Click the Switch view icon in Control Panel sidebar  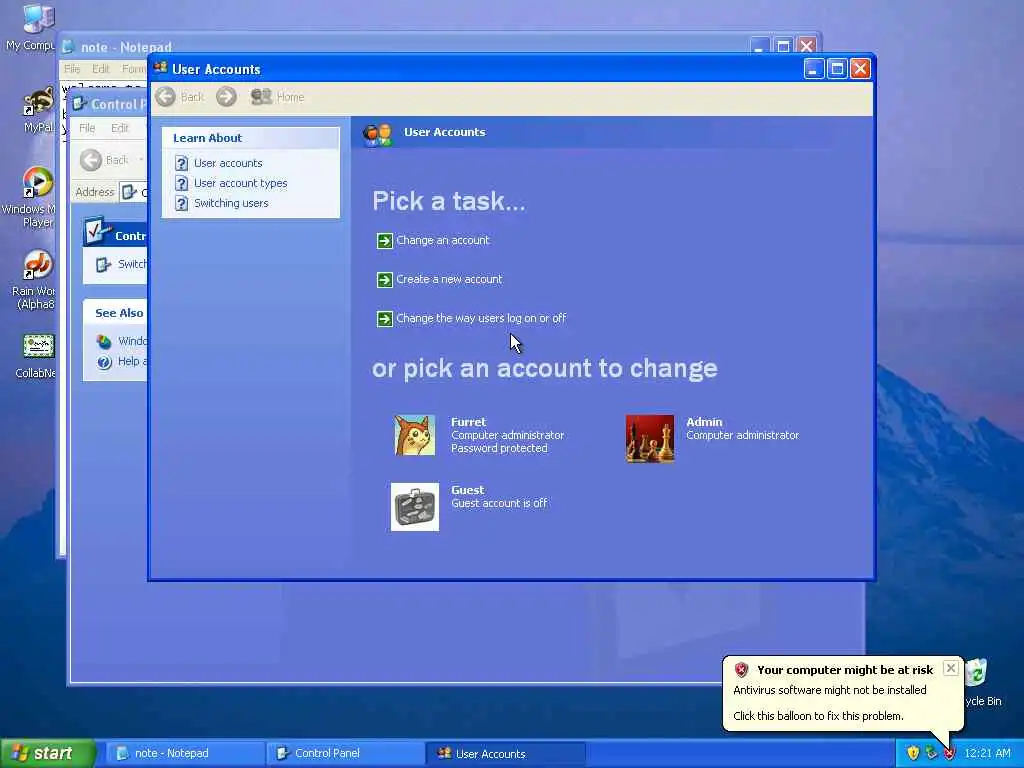(103, 264)
